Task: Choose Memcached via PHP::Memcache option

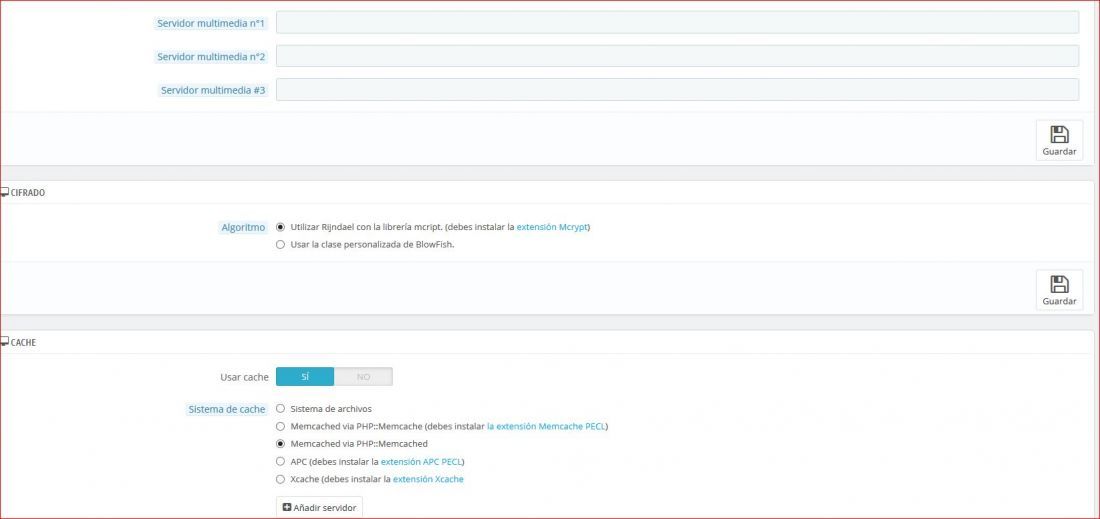Action: (x=281, y=426)
